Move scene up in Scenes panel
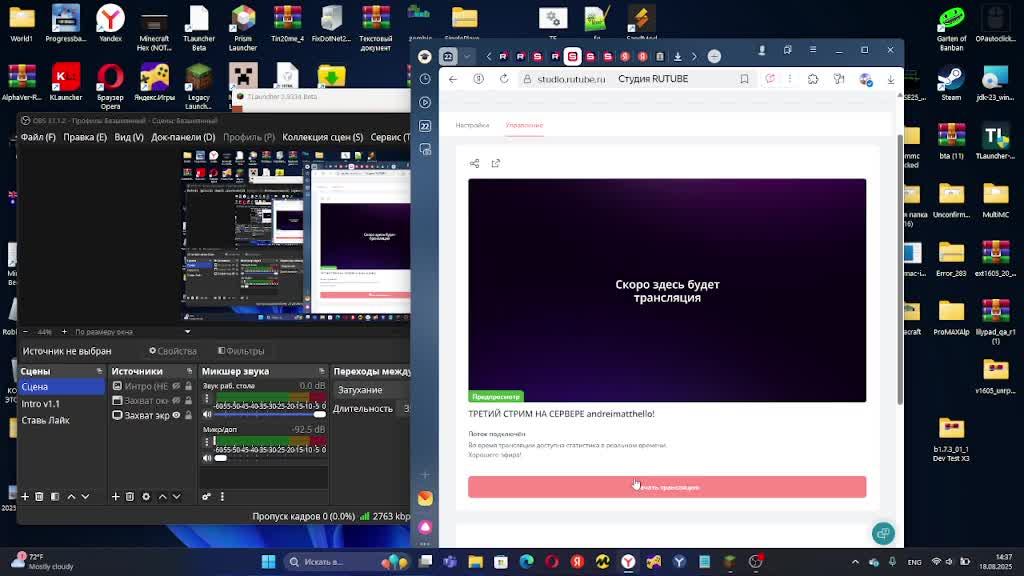Image resolution: width=1024 pixels, height=576 pixels. coord(71,497)
